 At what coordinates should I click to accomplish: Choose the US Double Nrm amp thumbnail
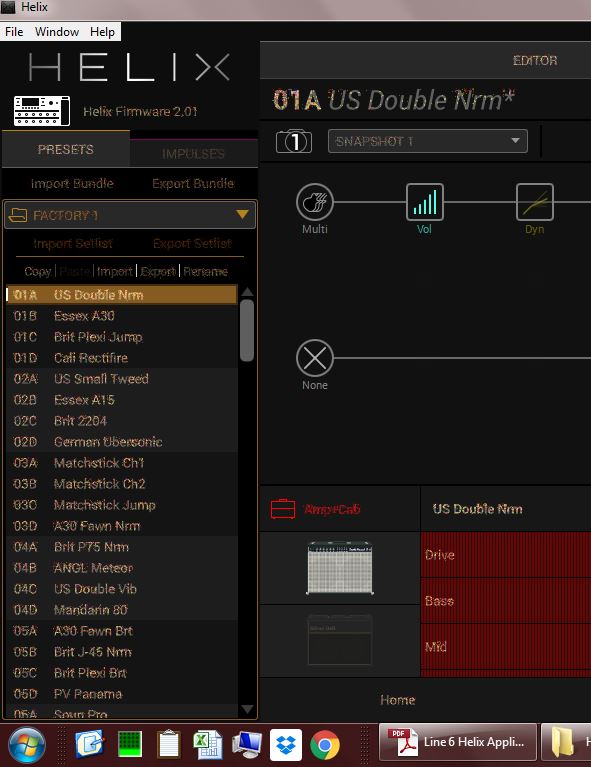pos(340,568)
